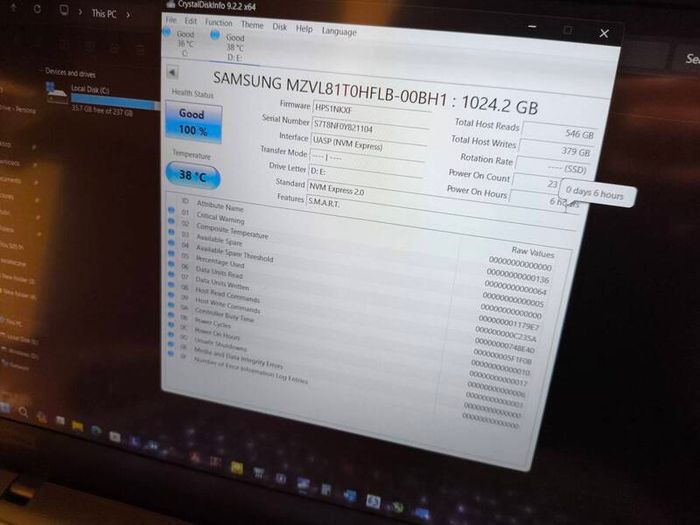Click the Drive Letter field D: E:
Image resolution: width=700 pixels, height=525 pixels.
(x=365, y=175)
